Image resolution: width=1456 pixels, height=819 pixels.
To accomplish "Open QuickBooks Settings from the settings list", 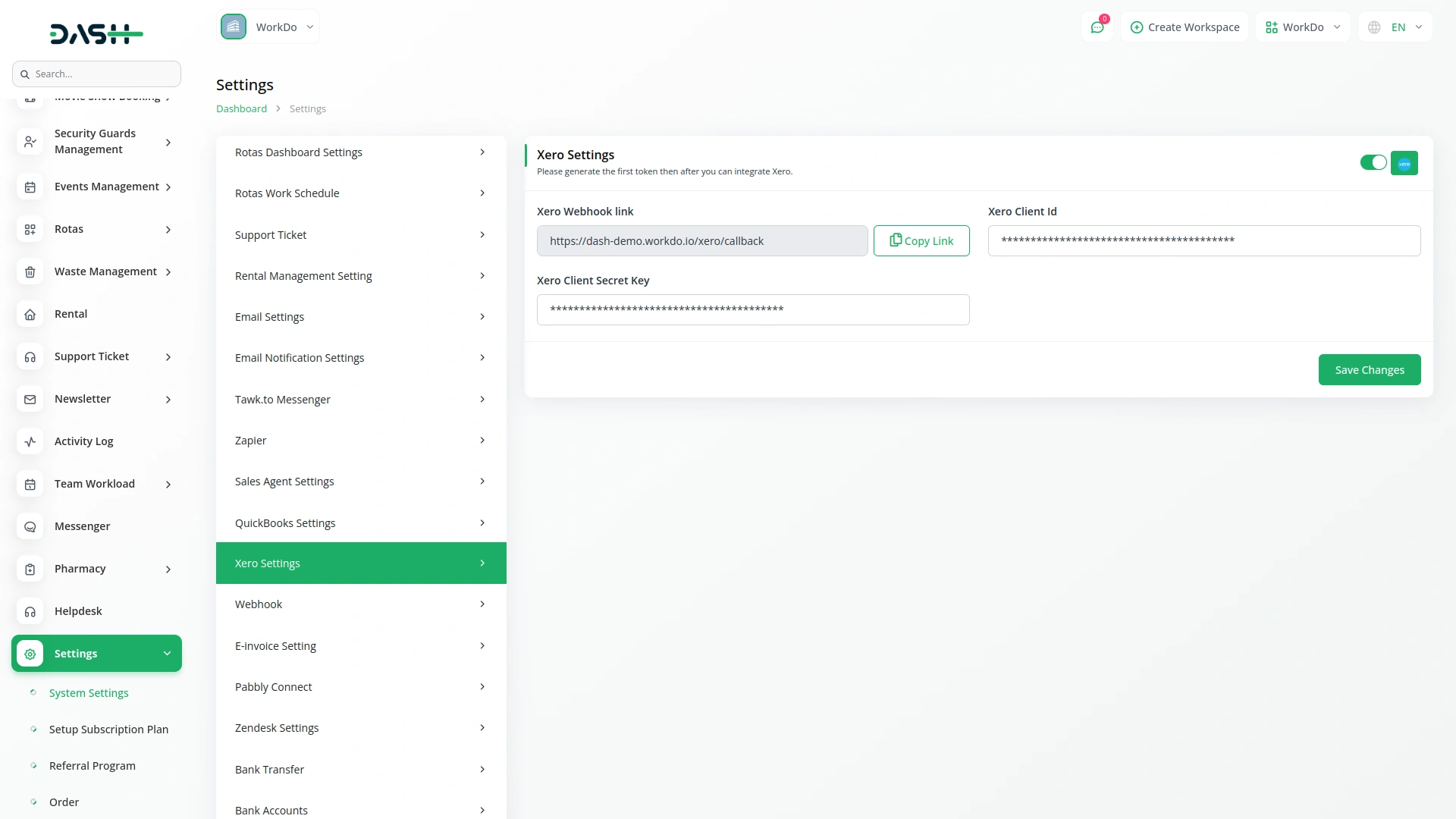I will 361,522.
